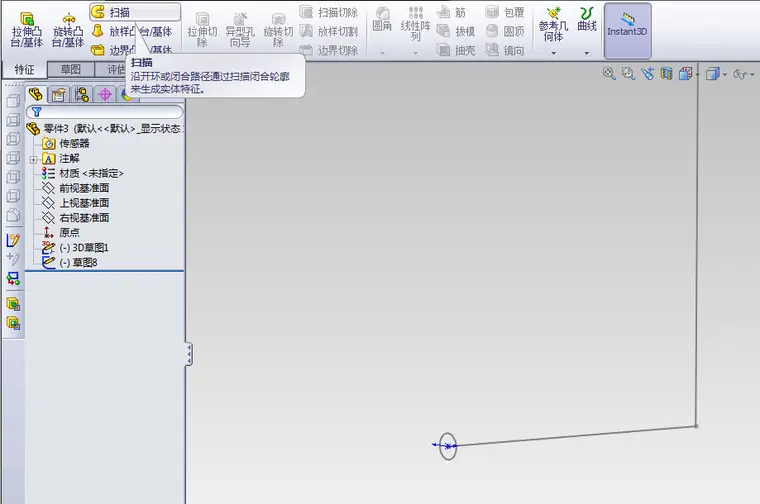This screenshot has width=760, height=504.
Task: Choose the 放样凸台/基体 loft tool
Action: [132, 32]
